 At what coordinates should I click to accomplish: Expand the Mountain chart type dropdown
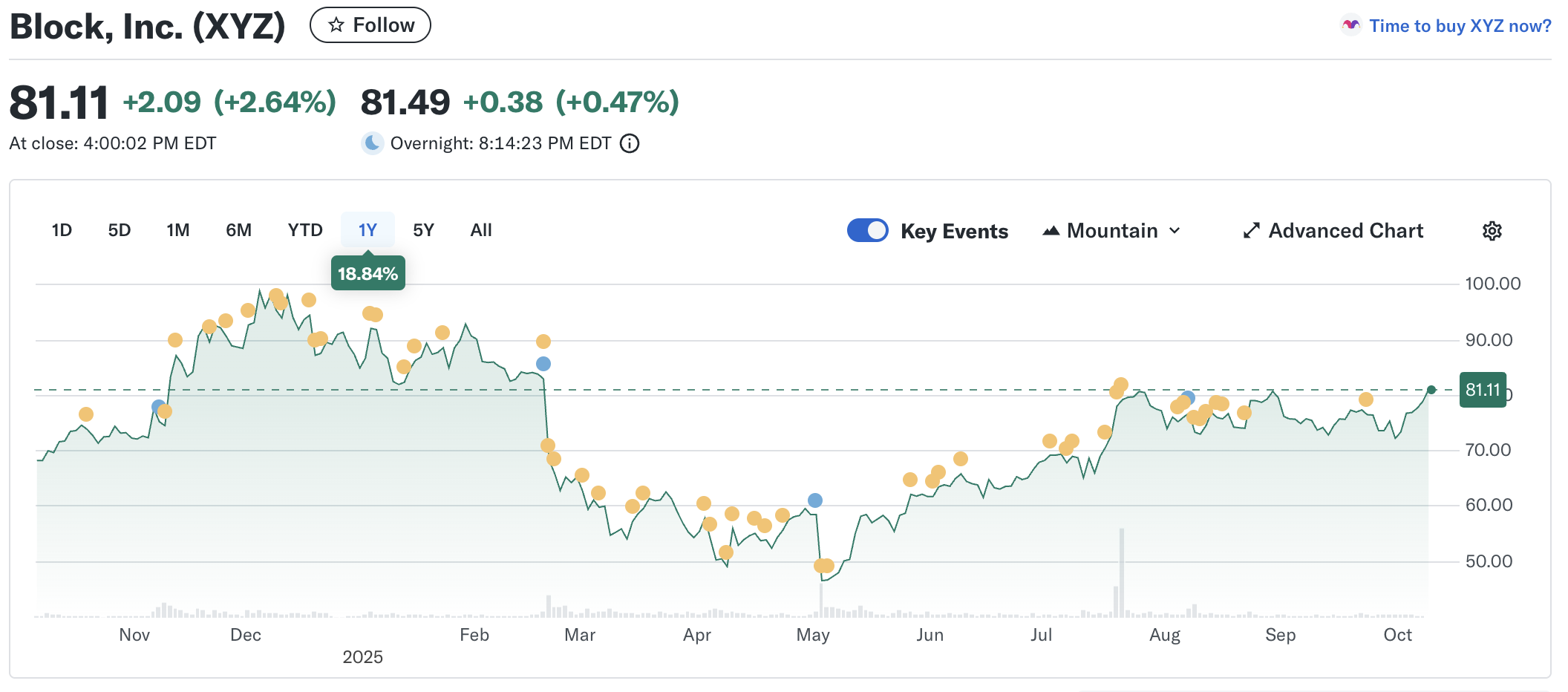point(1111,231)
